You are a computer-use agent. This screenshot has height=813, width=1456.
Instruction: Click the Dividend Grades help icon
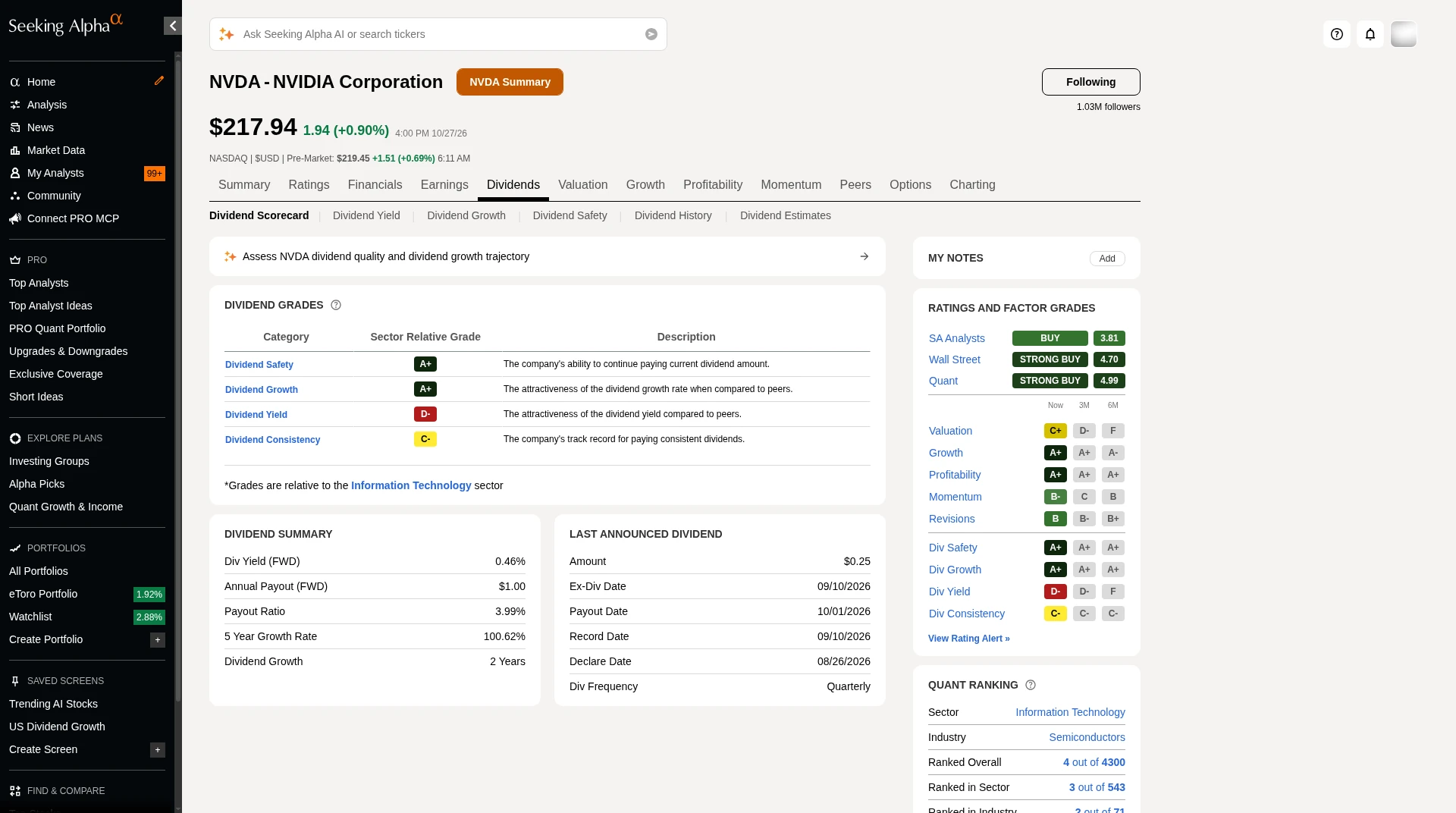click(x=336, y=305)
